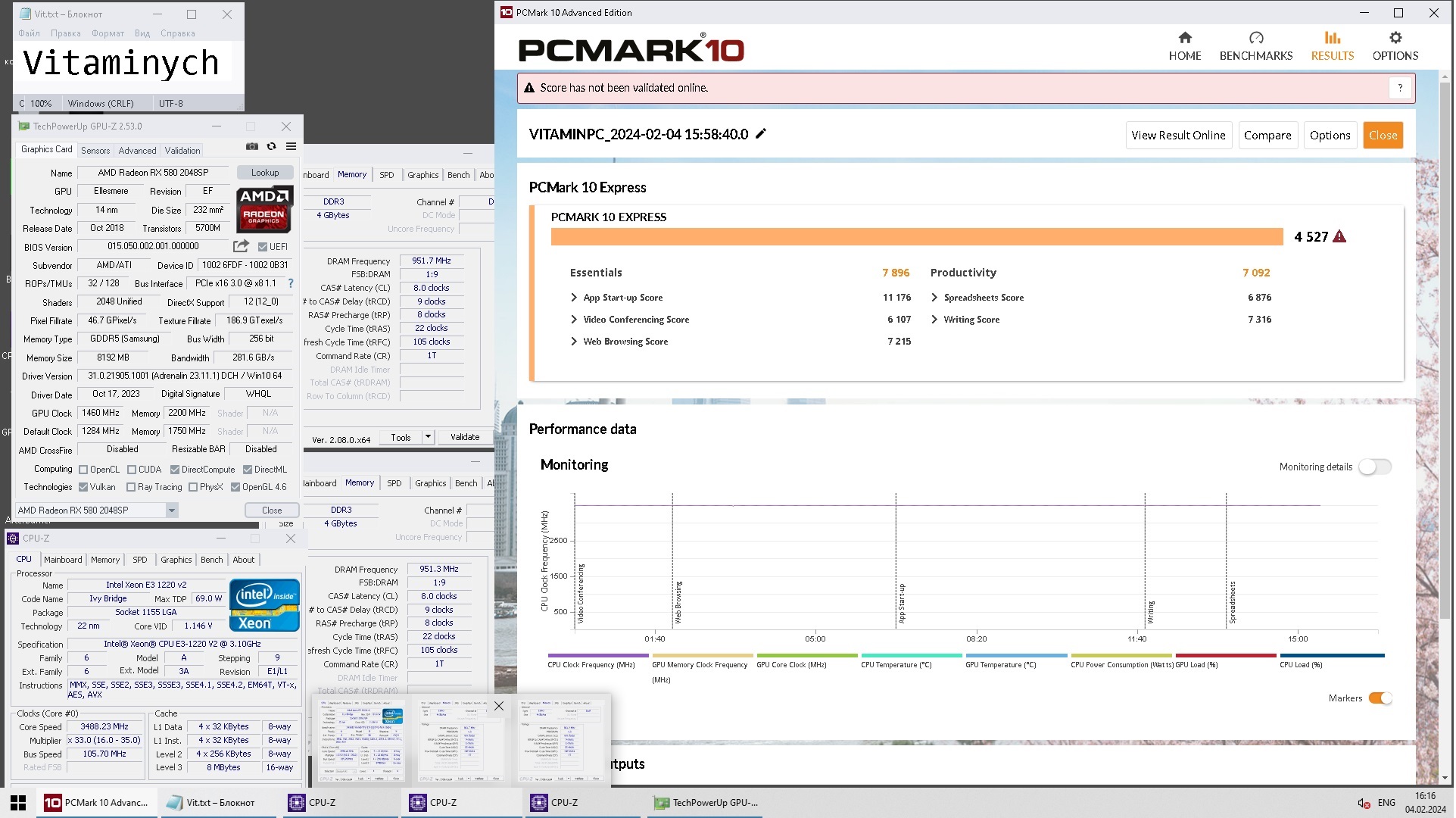This screenshot has width=1456, height=818.
Task: Enable Monitoring details switch
Action: [x=1376, y=467]
